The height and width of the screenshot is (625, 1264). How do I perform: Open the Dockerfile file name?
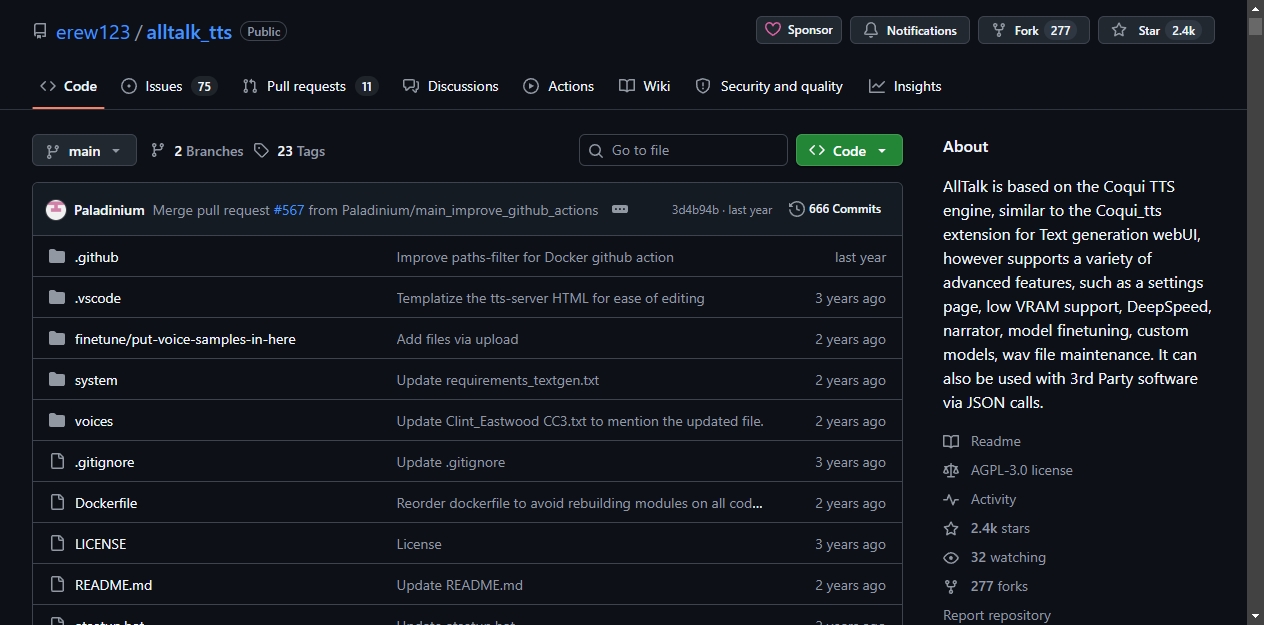point(106,503)
